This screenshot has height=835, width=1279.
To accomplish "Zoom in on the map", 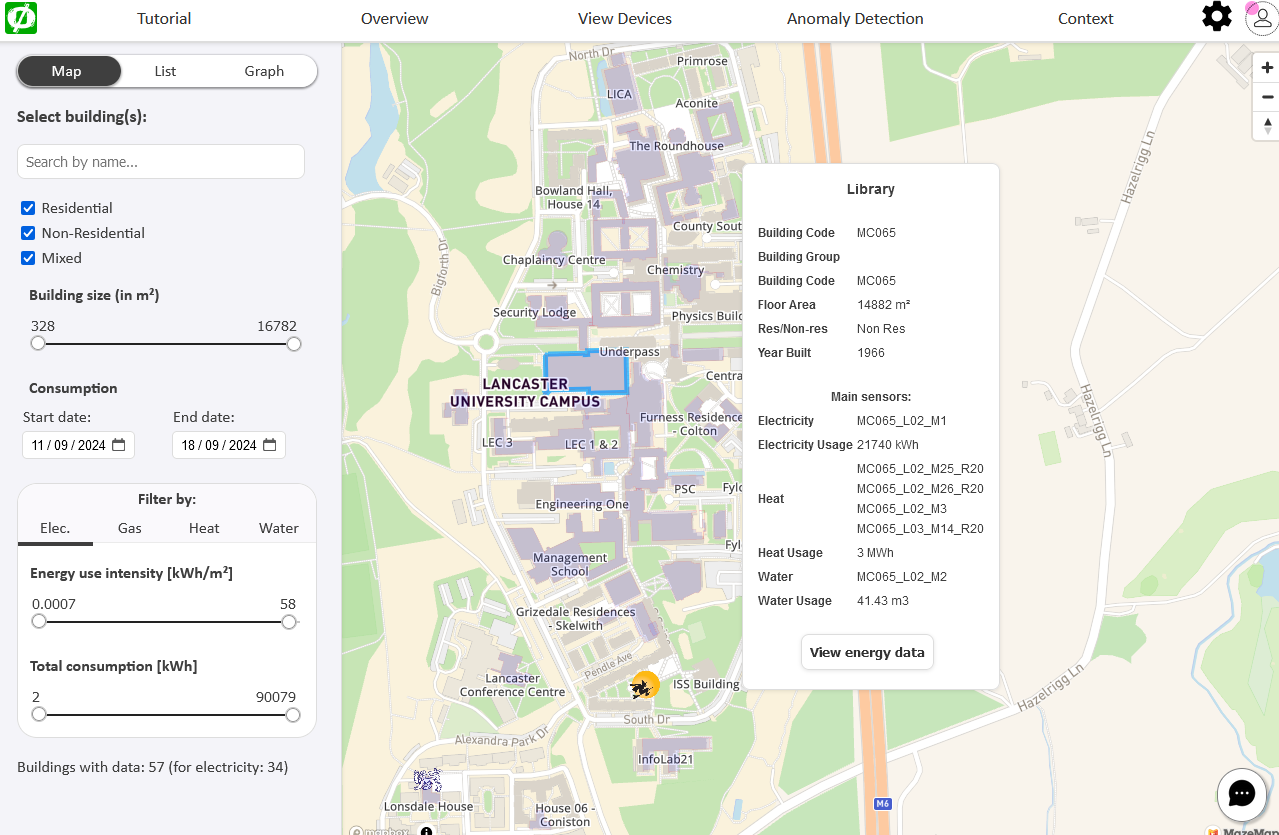I will tap(1267, 68).
